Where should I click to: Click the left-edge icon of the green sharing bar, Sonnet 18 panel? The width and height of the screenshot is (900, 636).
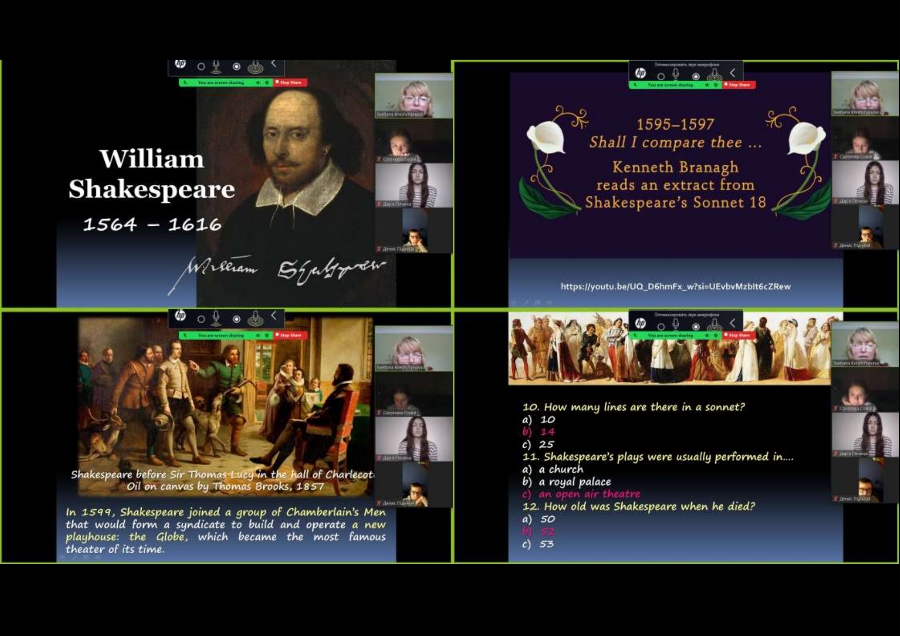(635, 85)
